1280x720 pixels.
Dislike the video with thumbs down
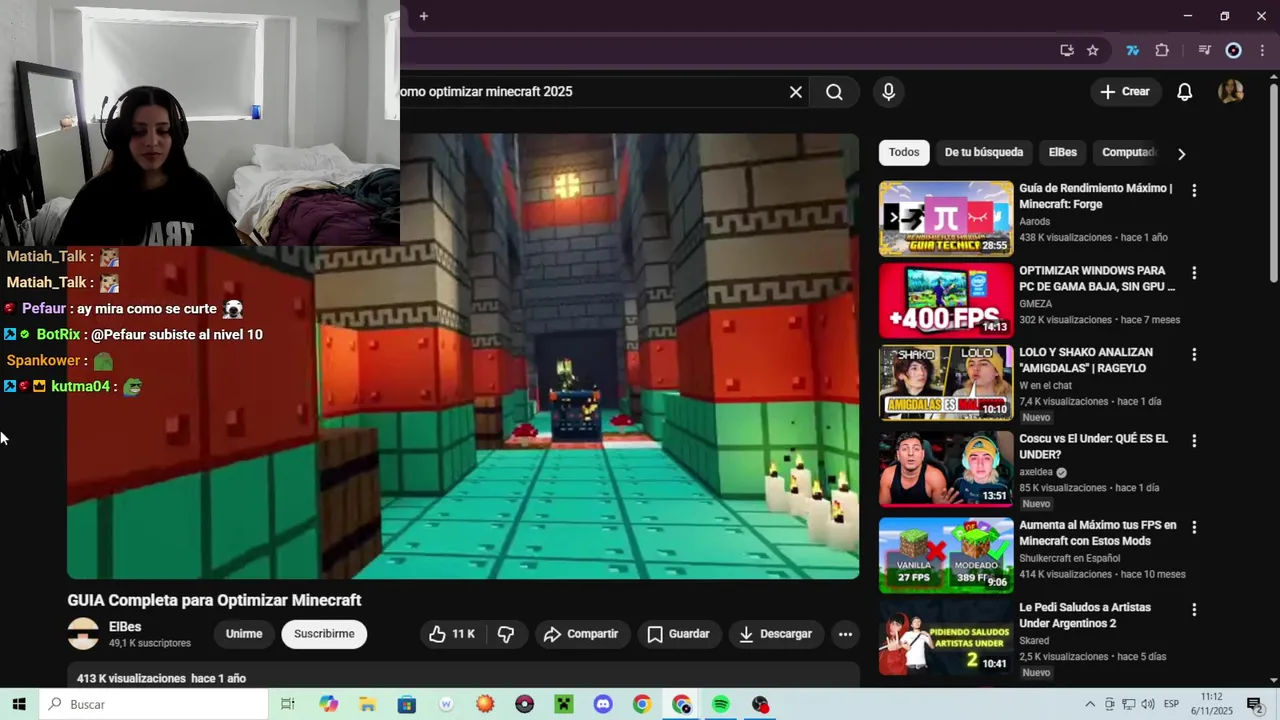click(x=506, y=634)
